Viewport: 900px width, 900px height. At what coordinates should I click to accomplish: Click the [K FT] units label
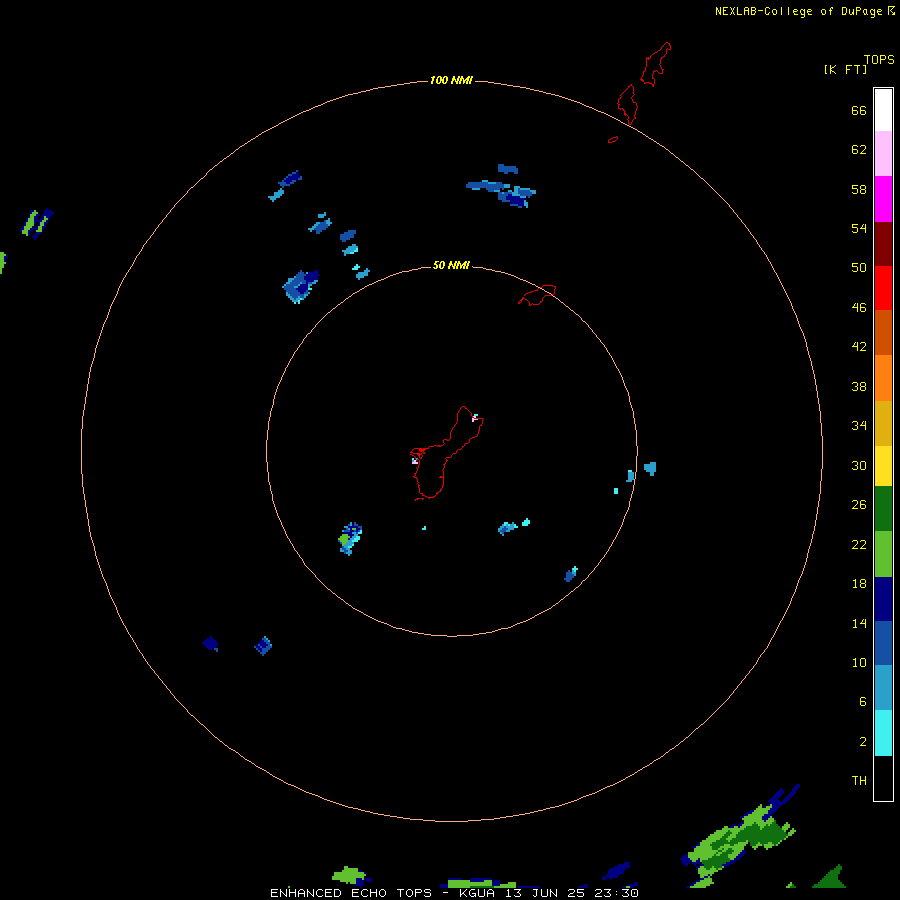[x=845, y=69]
